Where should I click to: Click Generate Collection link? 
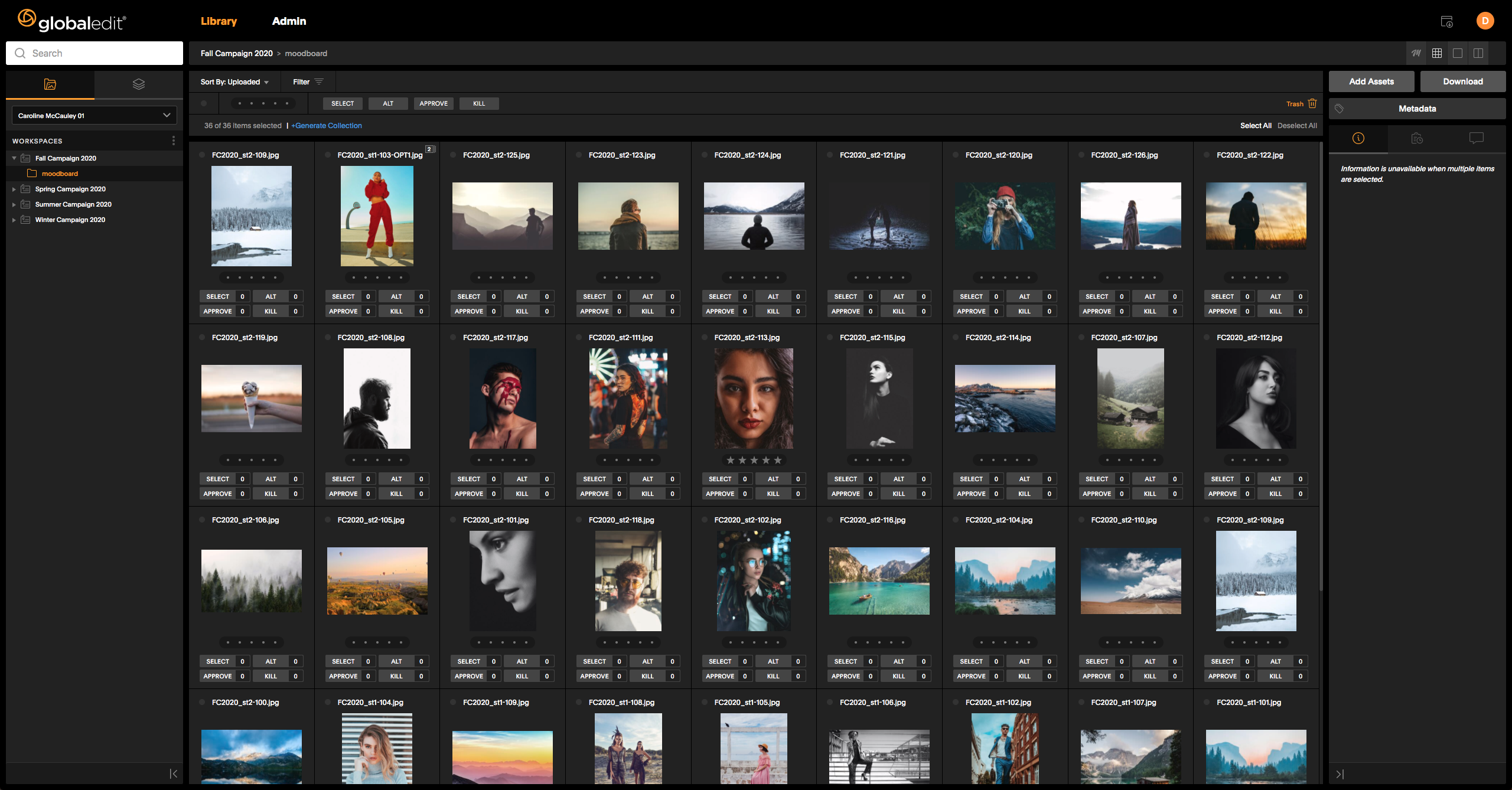(x=328, y=125)
